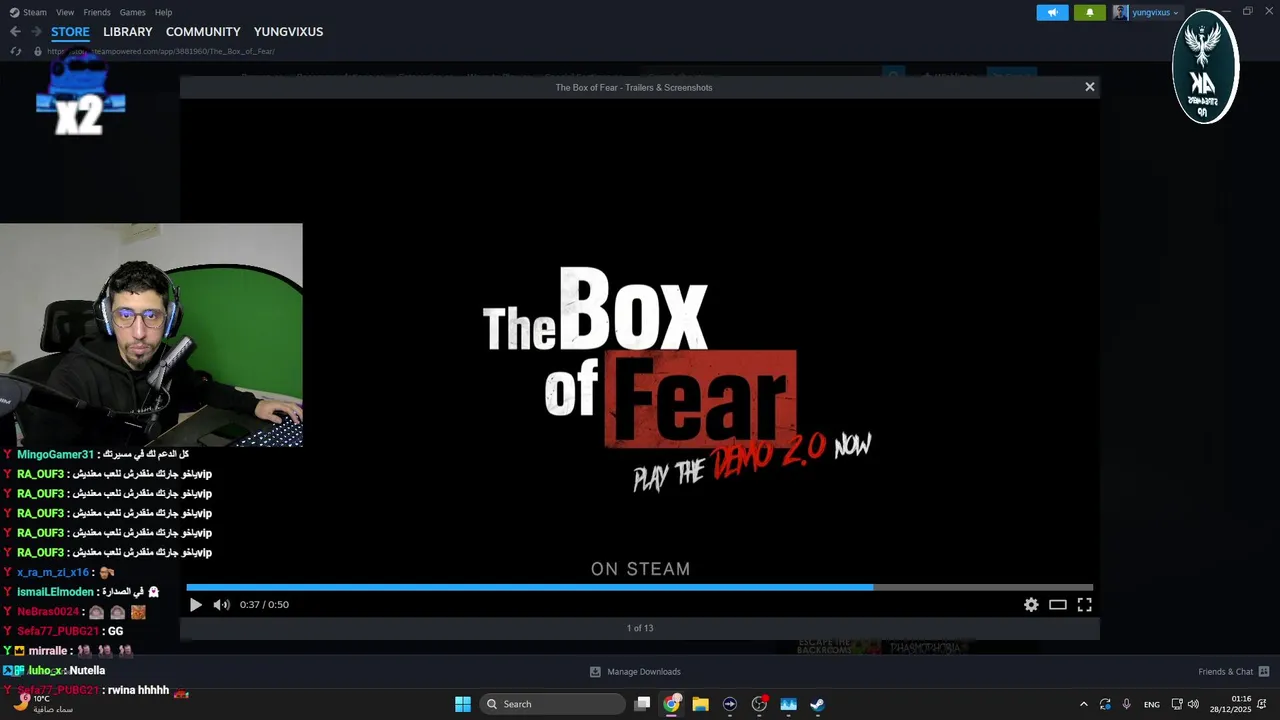The width and height of the screenshot is (1280, 720).
Task: Click the sync tray icon
Action: pos(1105,704)
